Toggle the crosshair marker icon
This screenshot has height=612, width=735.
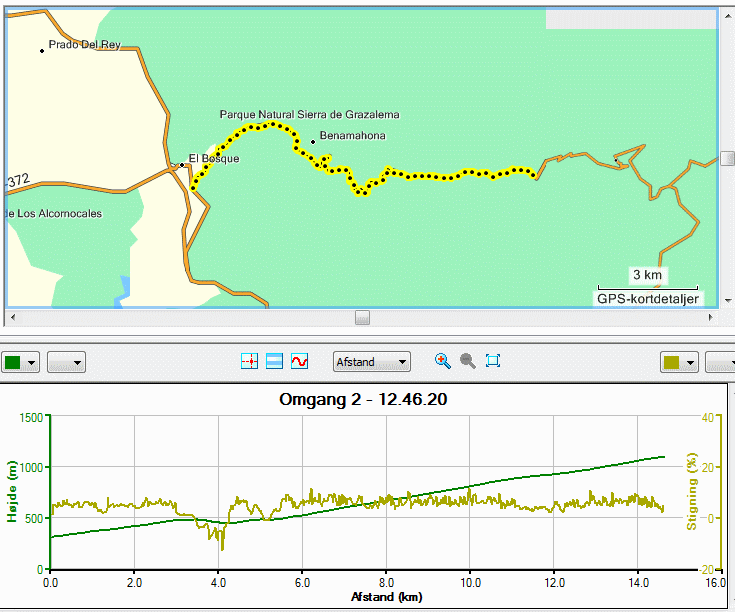[249, 361]
